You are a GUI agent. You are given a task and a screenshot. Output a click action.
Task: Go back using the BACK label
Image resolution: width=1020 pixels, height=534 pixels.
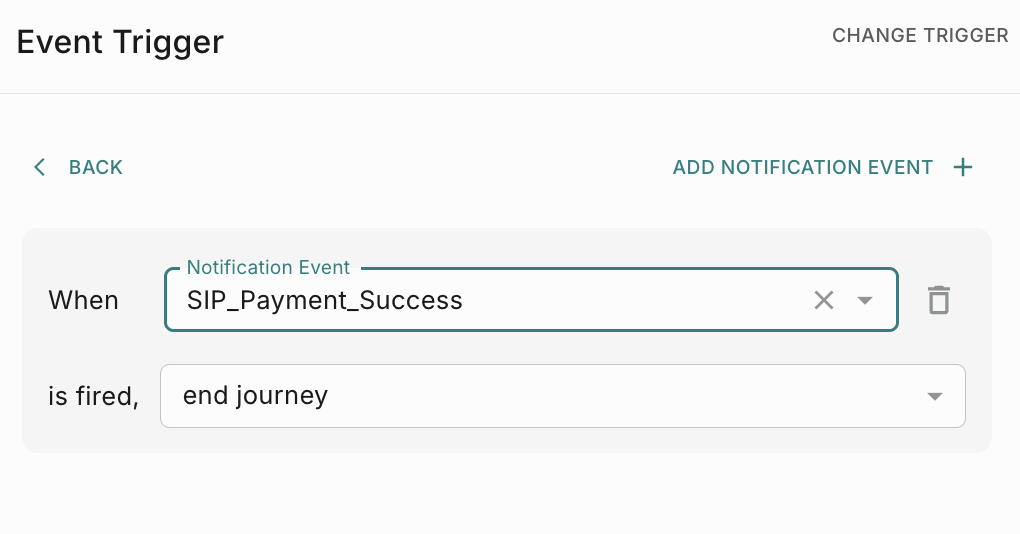tap(96, 167)
